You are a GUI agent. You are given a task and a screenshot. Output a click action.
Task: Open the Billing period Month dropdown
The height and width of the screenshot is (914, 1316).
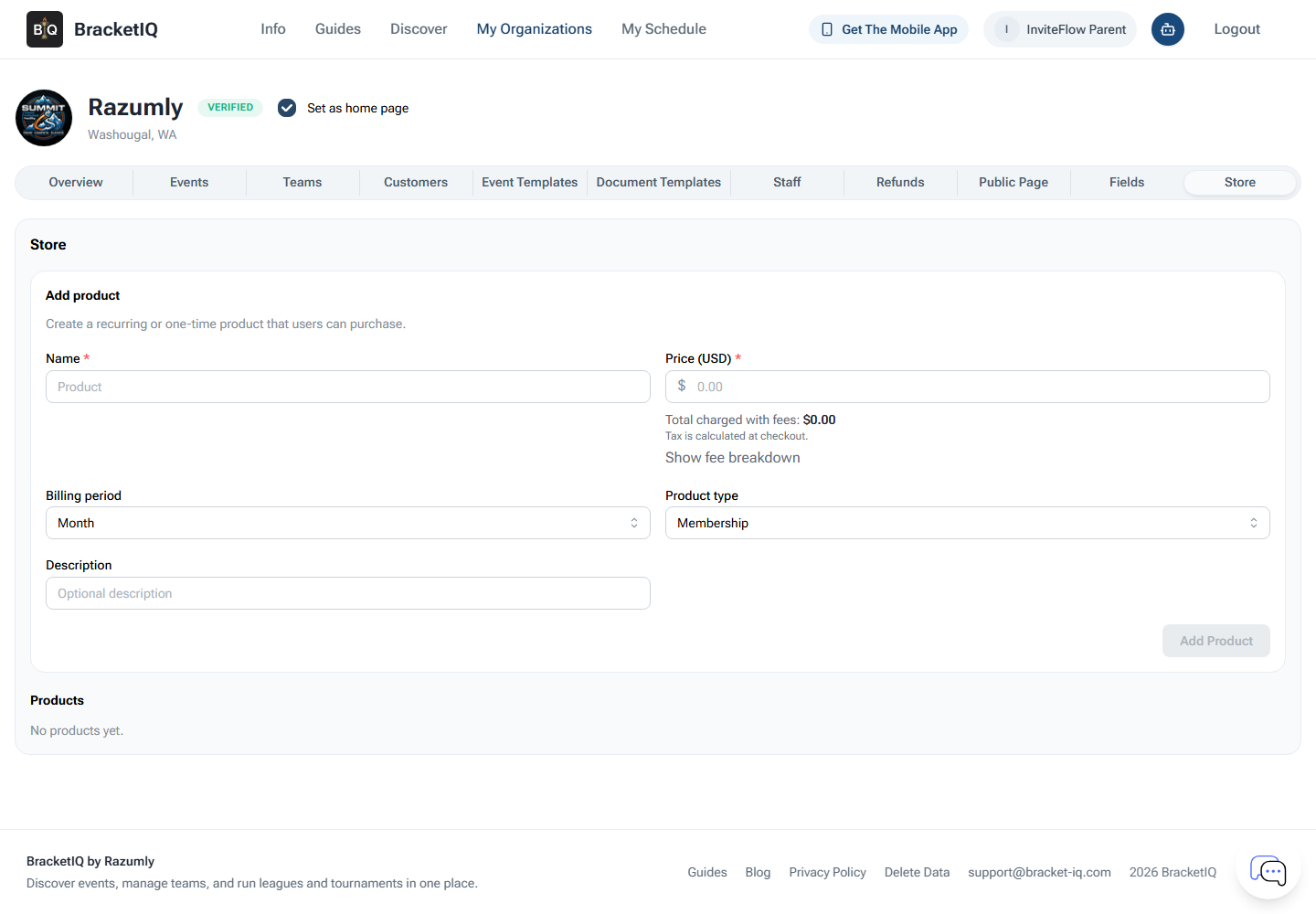click(x=348, y=523)
